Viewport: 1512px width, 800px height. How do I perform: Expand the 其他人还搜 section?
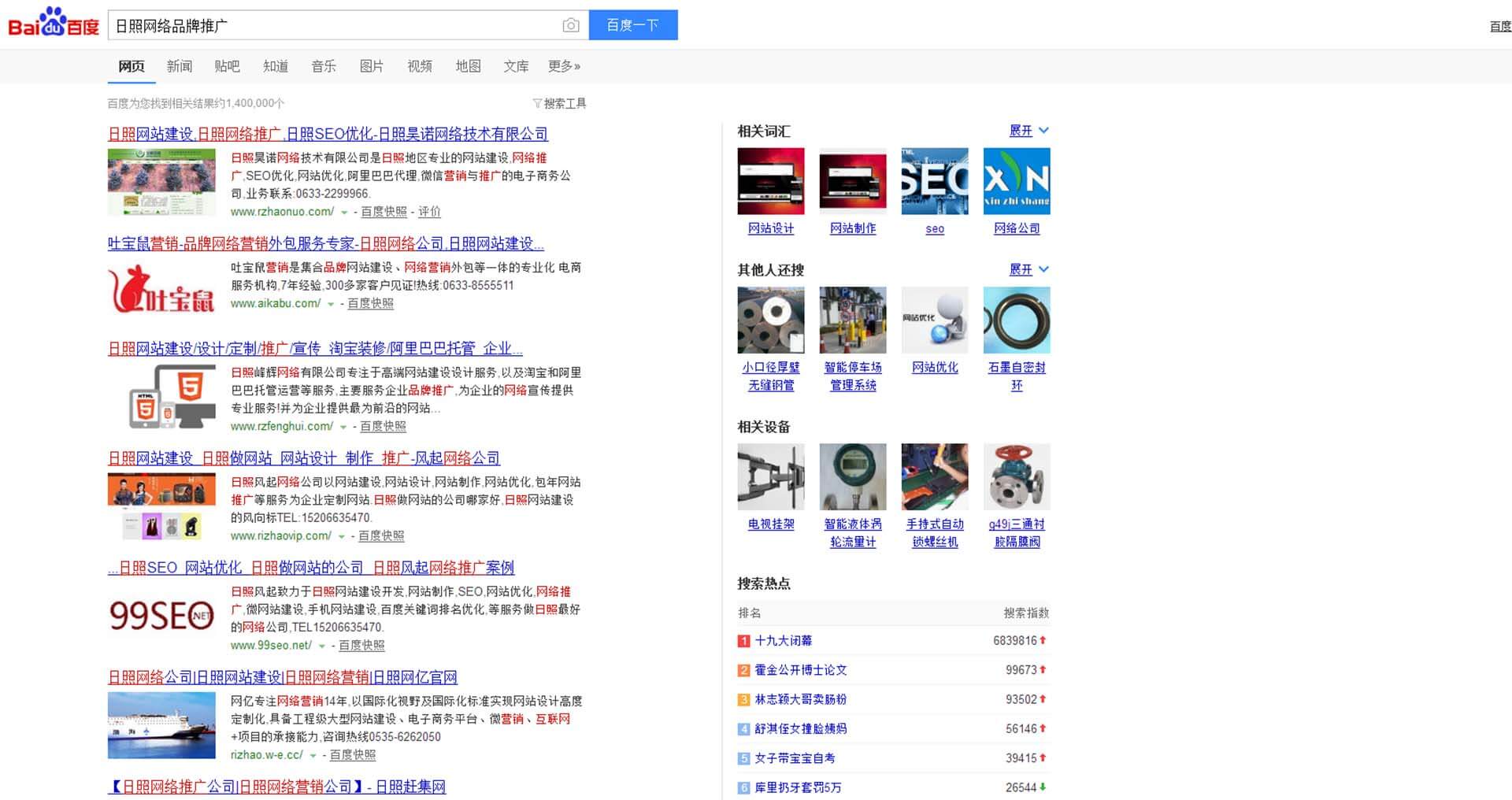coord(1029,269)
